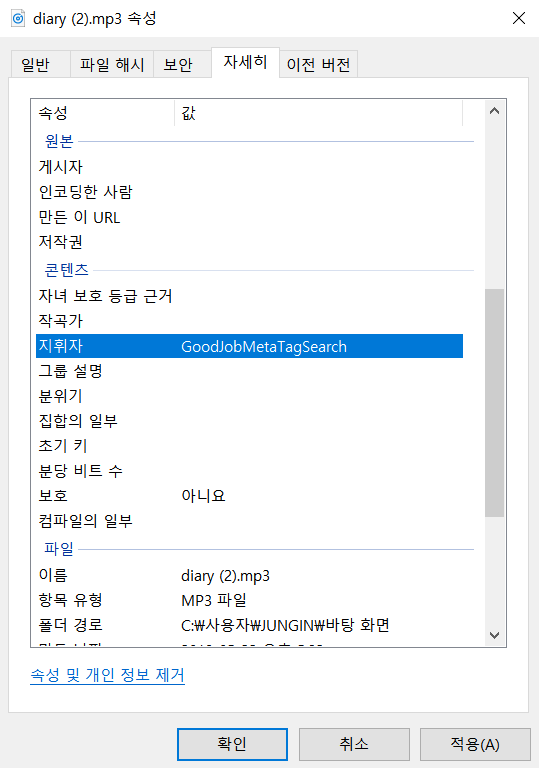Select the 저작권 property row
Screen dimensions: 539x768
(x=249, y=242)
